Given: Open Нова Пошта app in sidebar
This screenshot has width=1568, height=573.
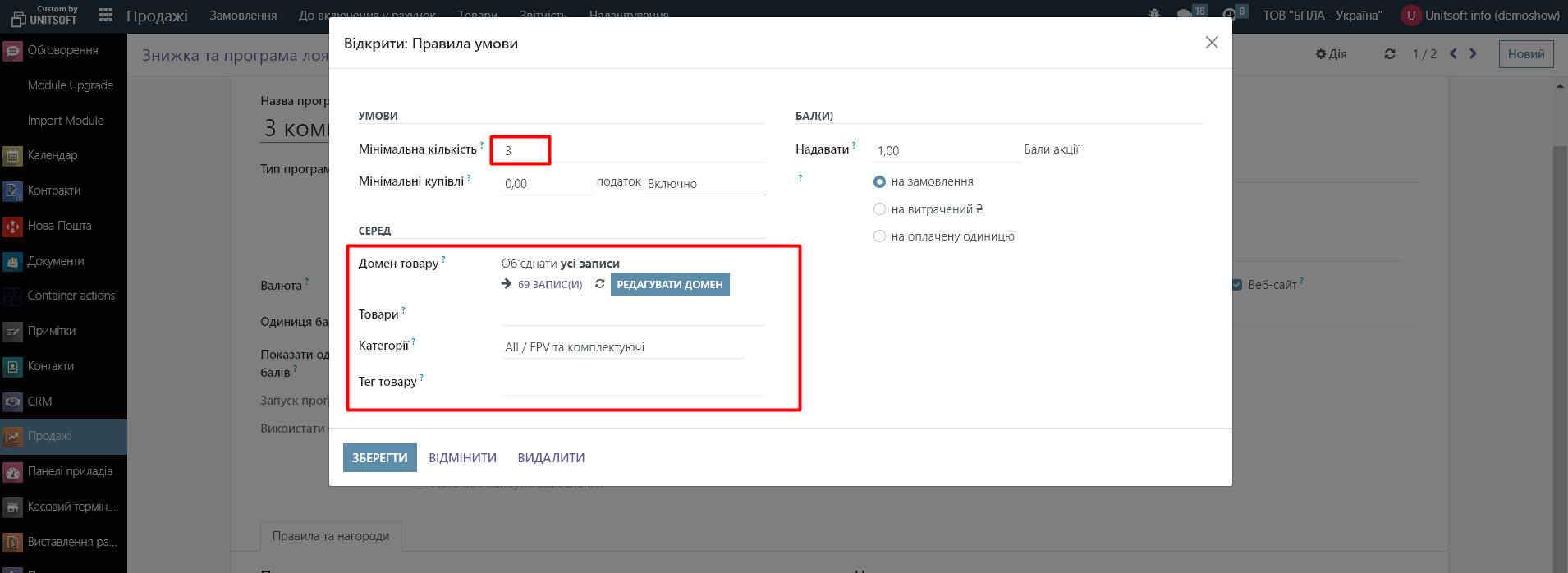Looking at the screenshot, I should coord(59,226).
